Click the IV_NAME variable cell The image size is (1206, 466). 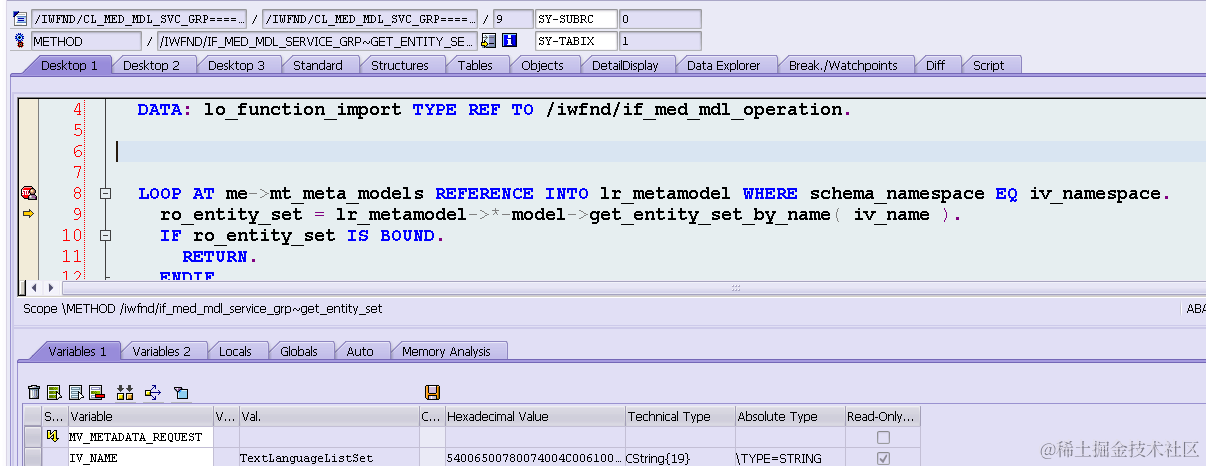coord(139,458)
